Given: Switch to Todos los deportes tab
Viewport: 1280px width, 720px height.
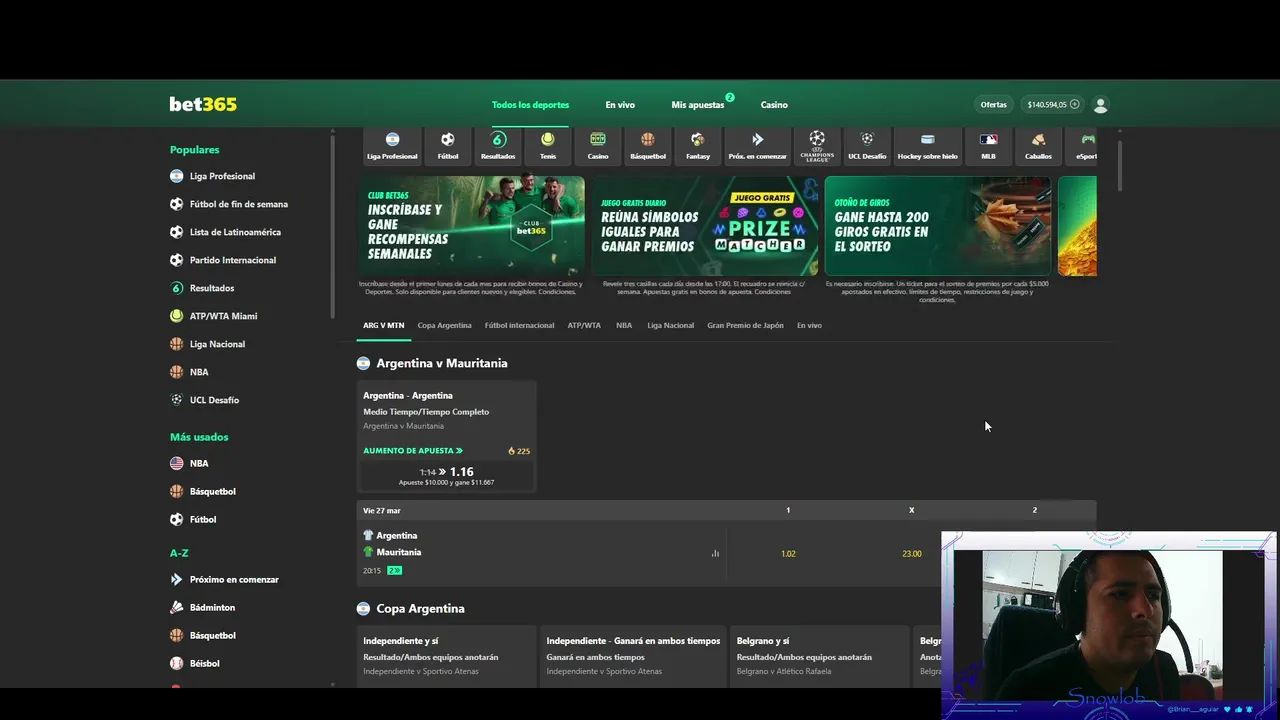Looking at the screenshot, I should [x=530, y=105].
